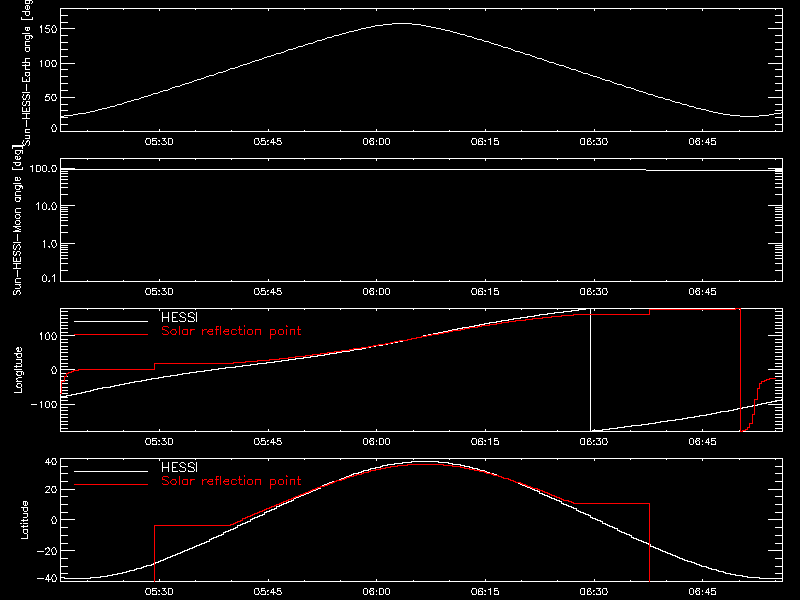The image size is (800, 600).
Task: Click 05:45 label under Earth angle plot
Action: 267,141
